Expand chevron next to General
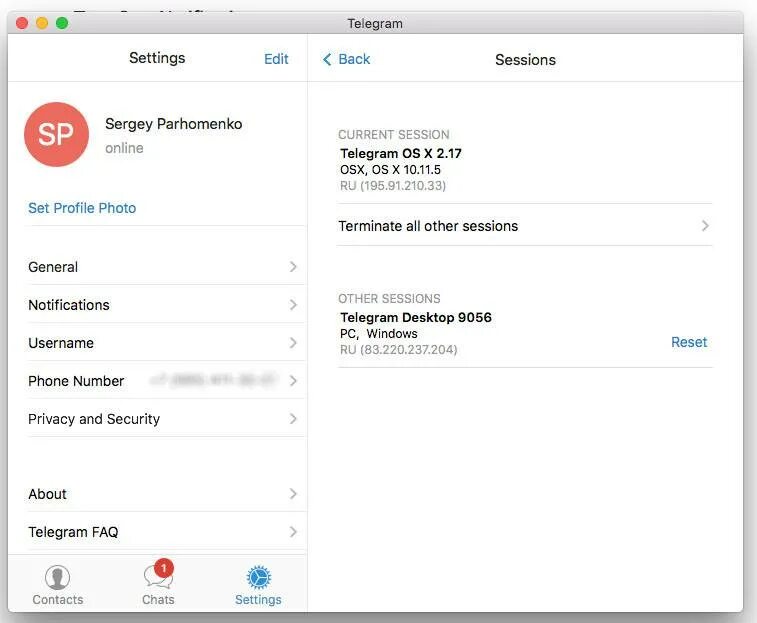The image size is (757, 623). (293, 267)
